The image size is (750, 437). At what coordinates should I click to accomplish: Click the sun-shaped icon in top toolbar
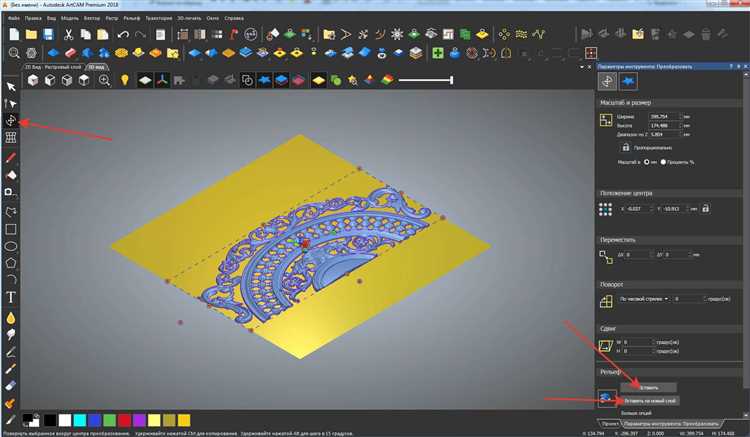tap(397, 34)
